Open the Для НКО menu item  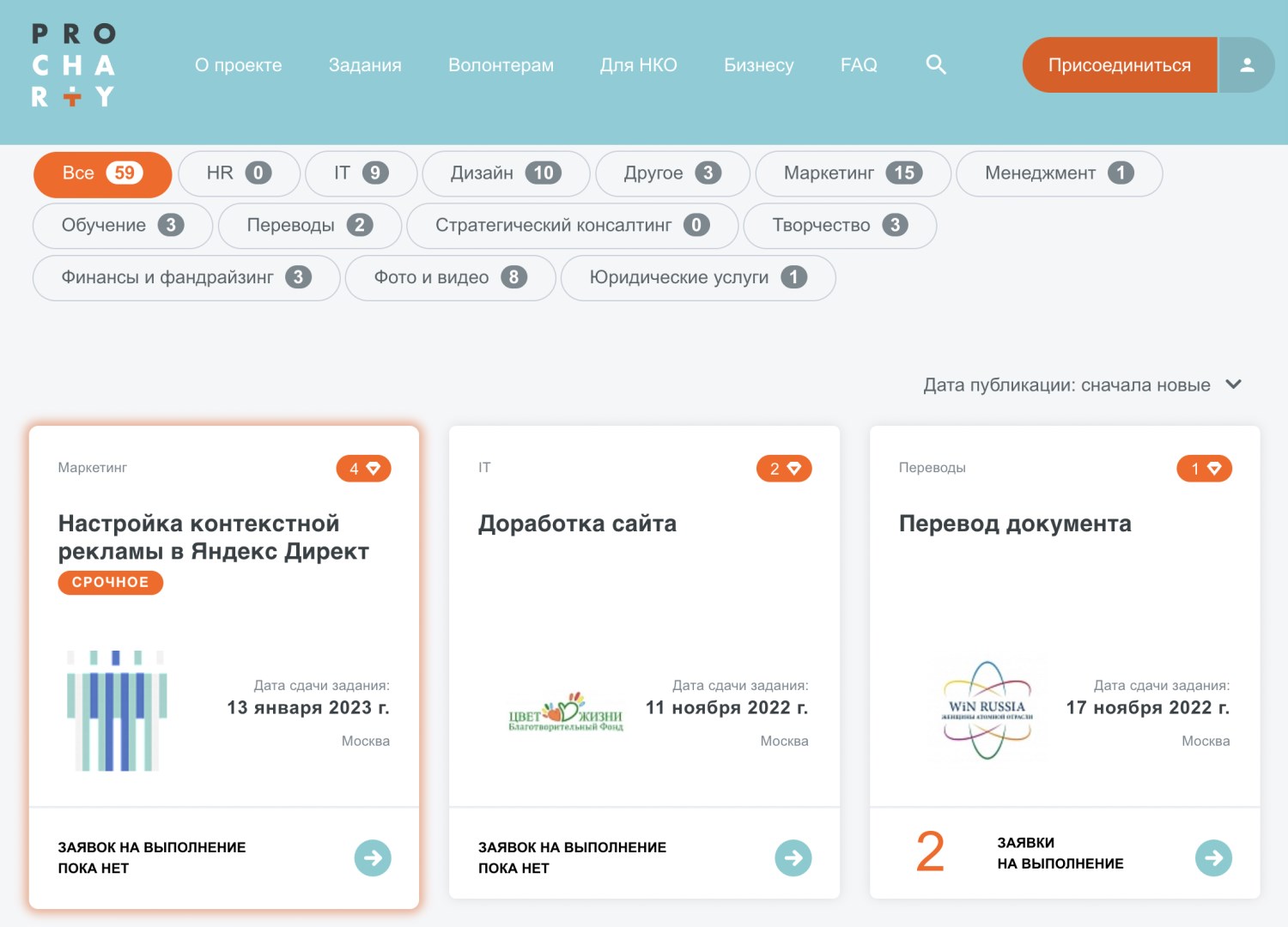[639, 64]
